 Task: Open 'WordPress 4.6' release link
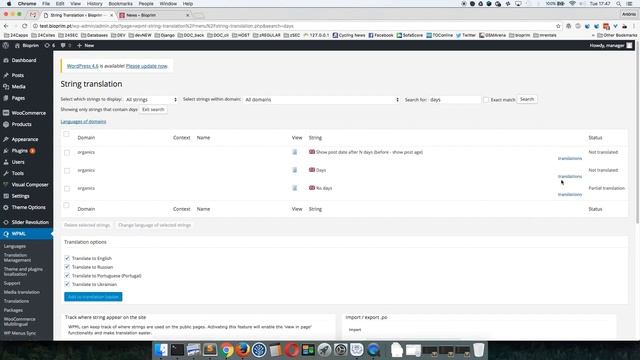(82, 66)
